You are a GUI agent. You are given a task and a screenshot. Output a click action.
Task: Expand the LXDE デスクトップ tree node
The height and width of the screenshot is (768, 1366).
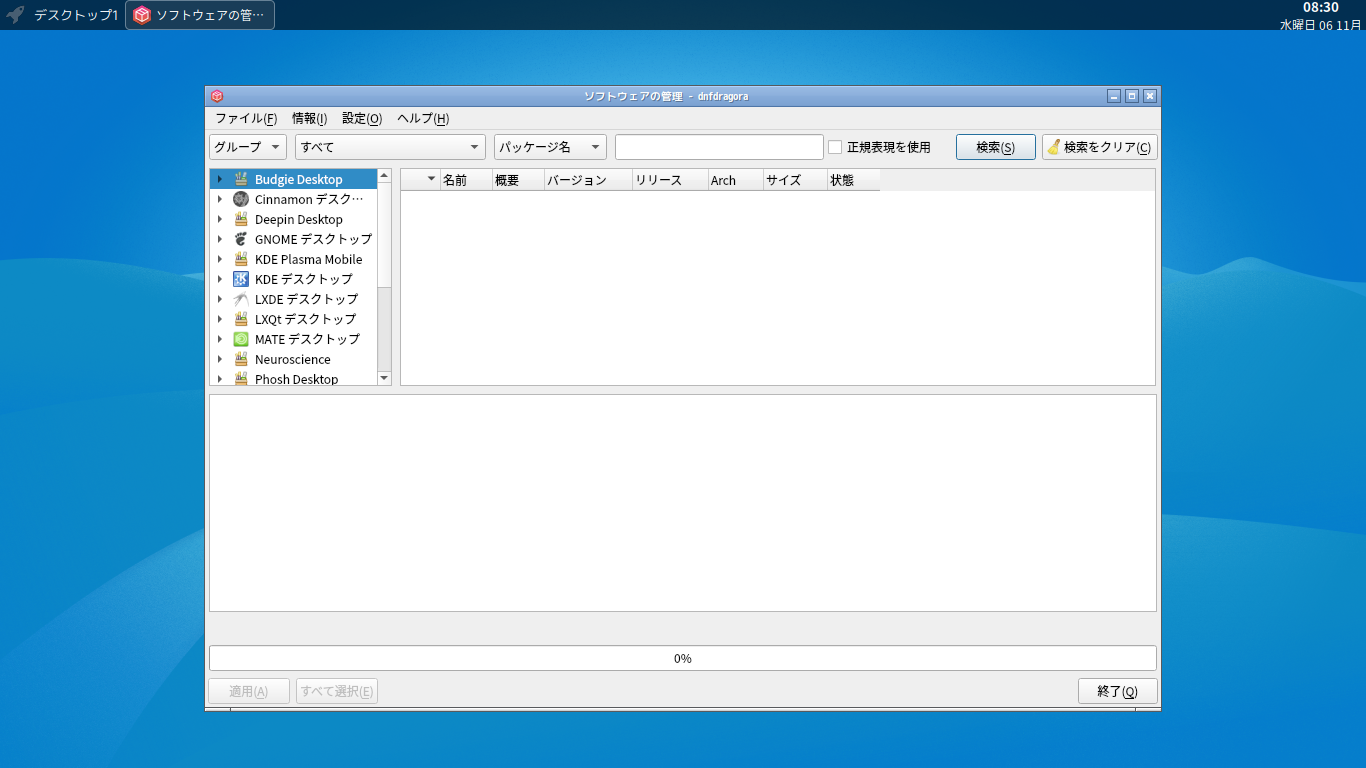pos(220,299)
